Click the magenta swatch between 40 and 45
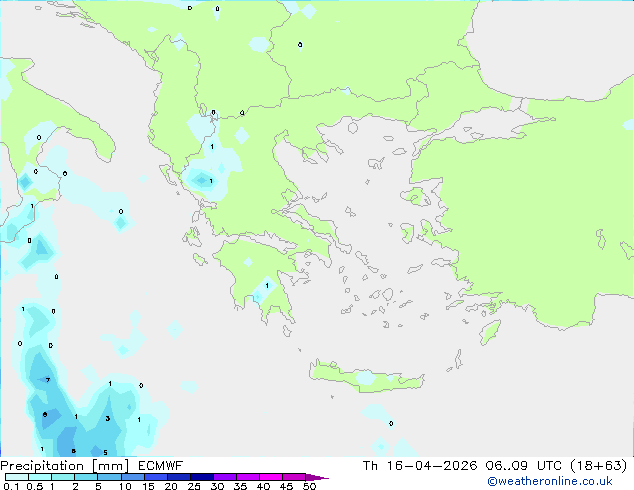Image resolution: width=634 pixels, height=490 pixels. pyautogui.click(x=271, y=477)
